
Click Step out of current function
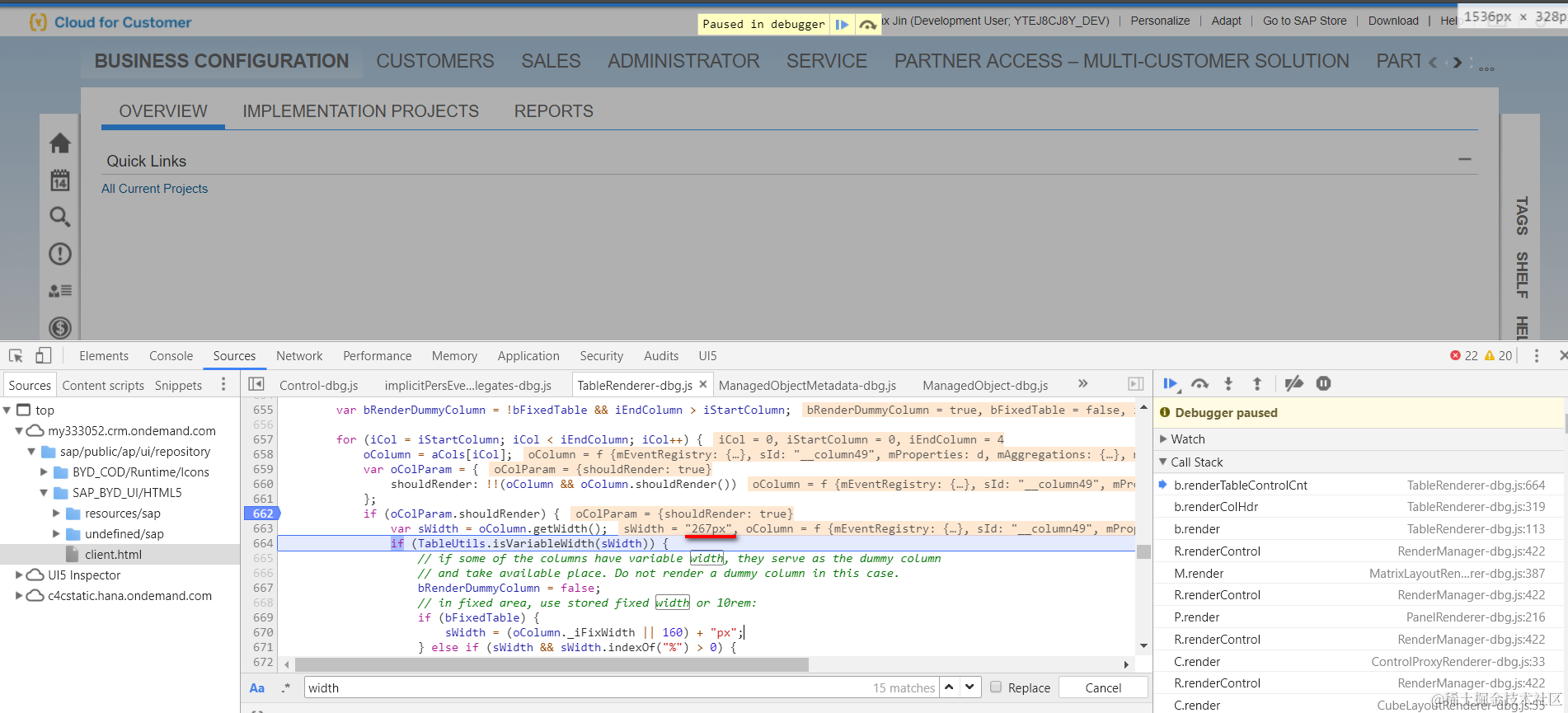click(x=1257, y=383)
